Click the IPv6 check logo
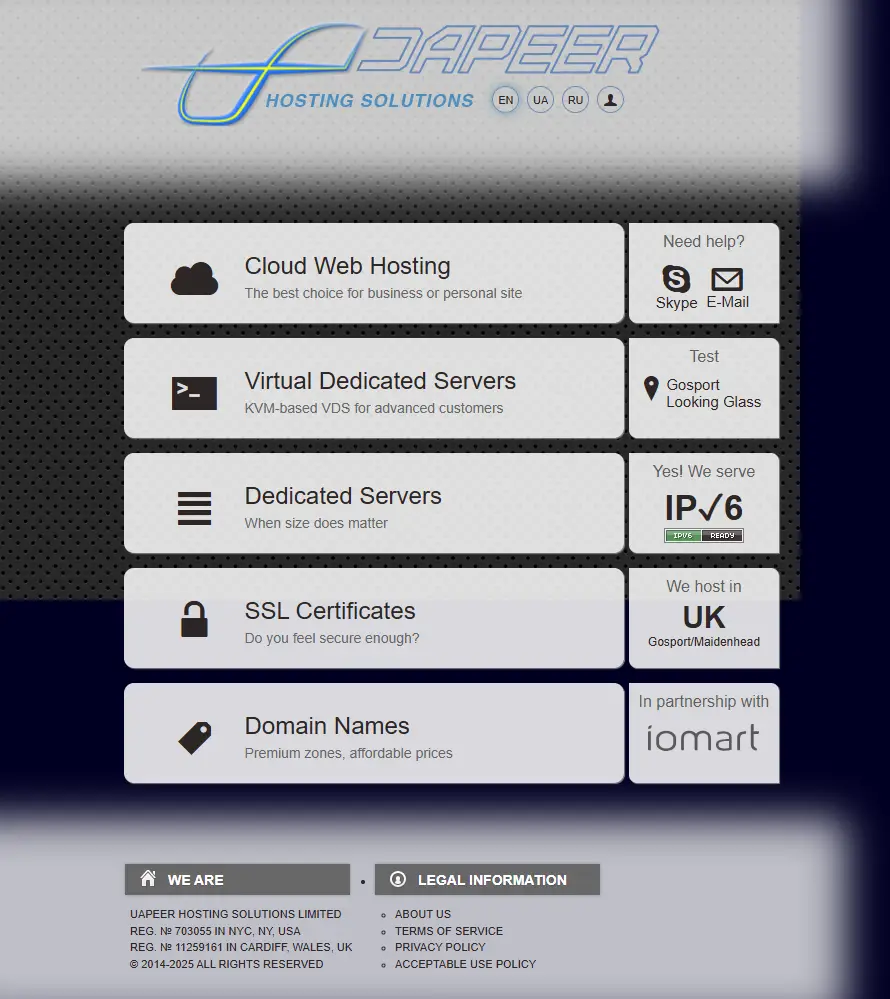 (704, 508)
